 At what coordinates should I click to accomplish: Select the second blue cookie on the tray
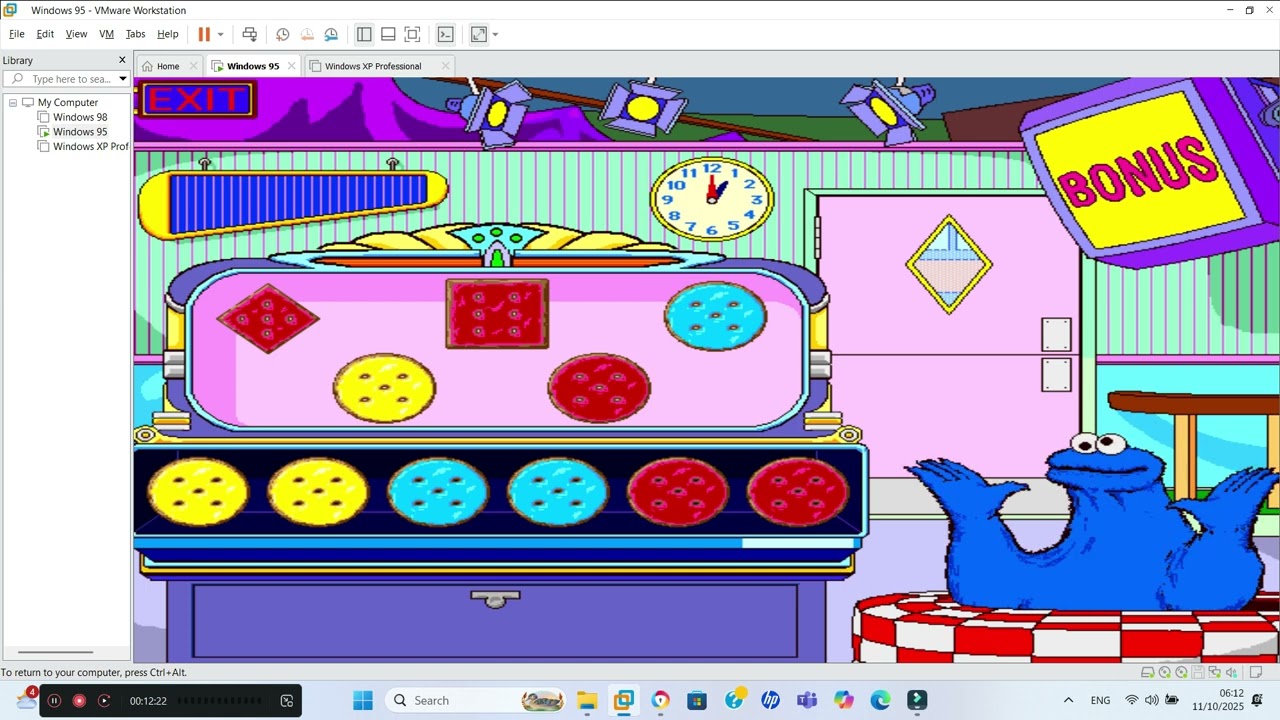[558, 492]
